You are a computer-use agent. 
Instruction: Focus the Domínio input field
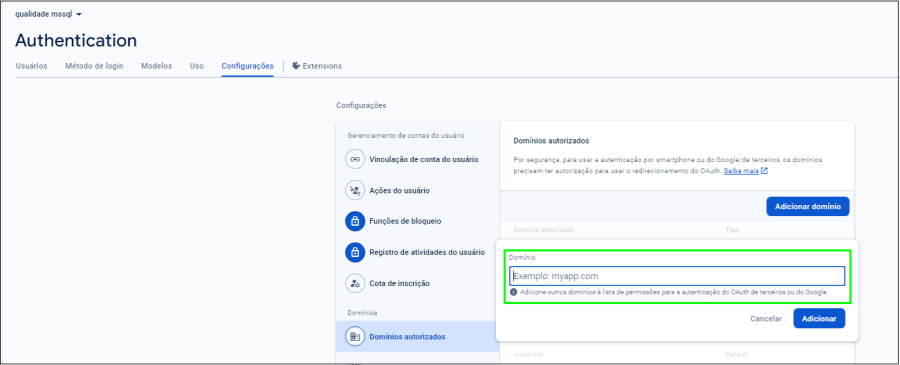pyautogui.click(x=677, y=276)
